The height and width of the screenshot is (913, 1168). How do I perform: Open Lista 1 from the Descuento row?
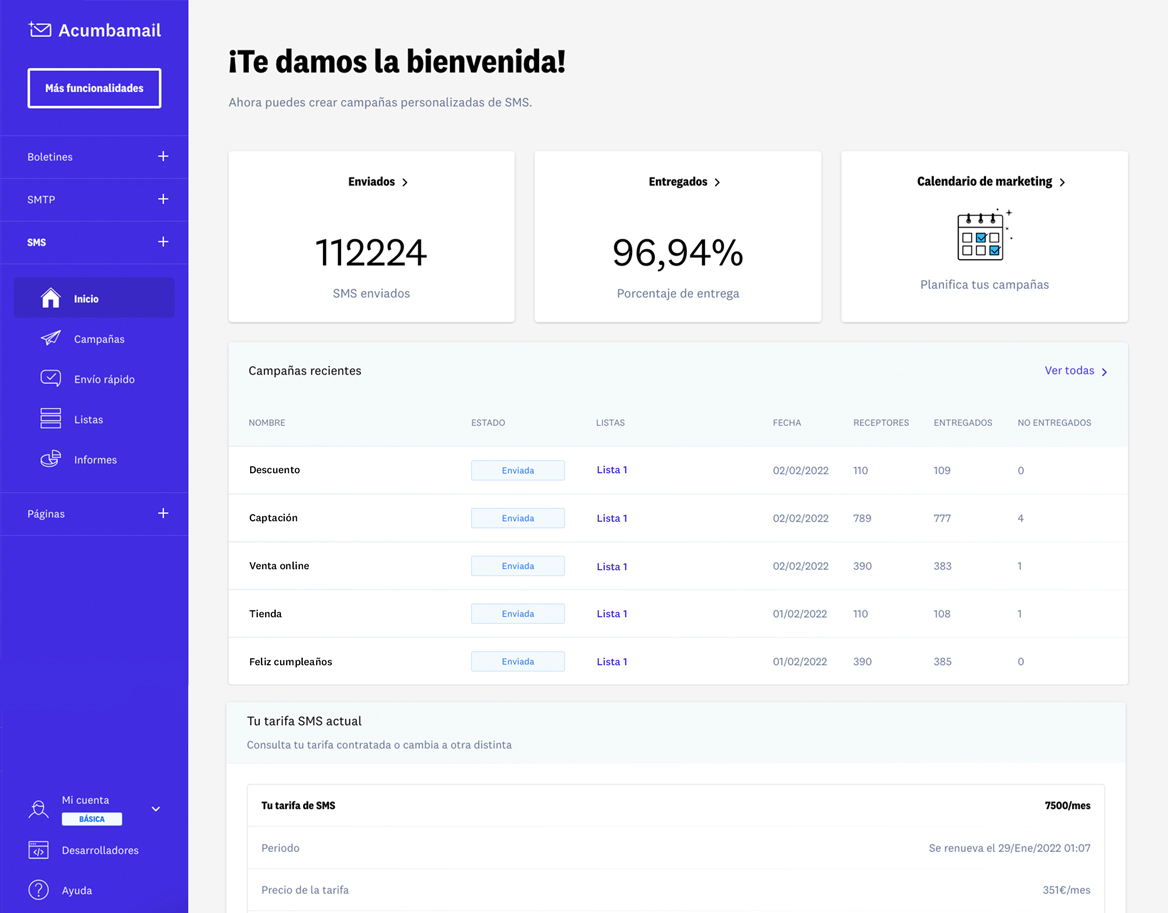(611, 469)
